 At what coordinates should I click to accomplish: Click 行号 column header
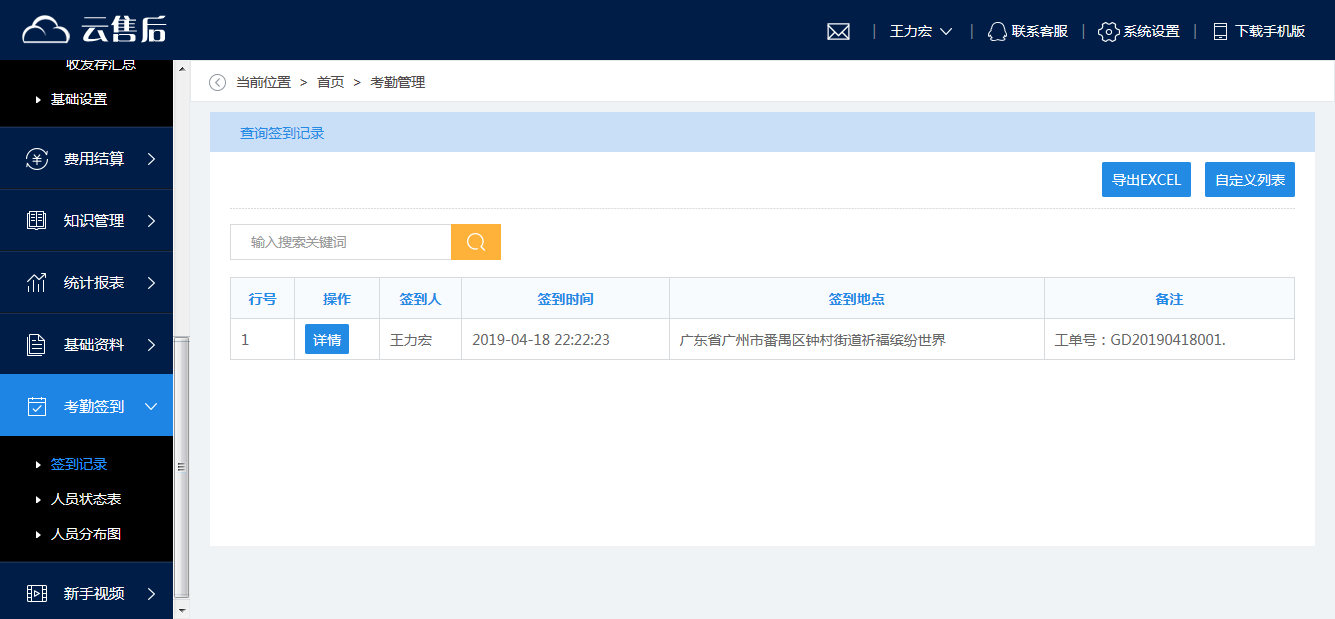[262, 299]
